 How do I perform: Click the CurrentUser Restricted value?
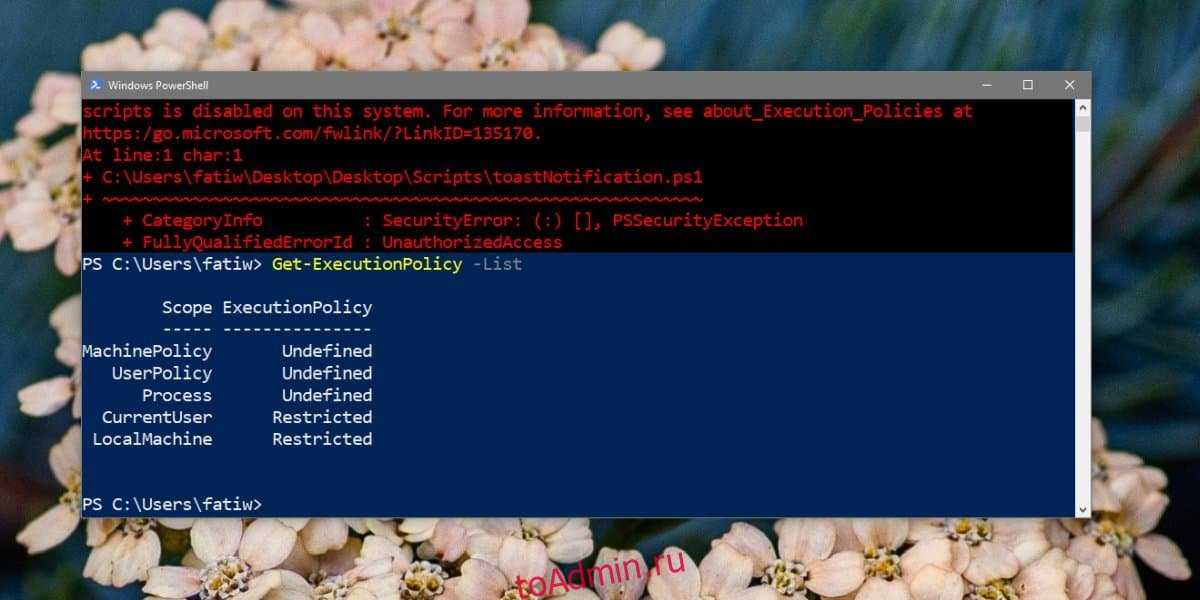(322, 417)
